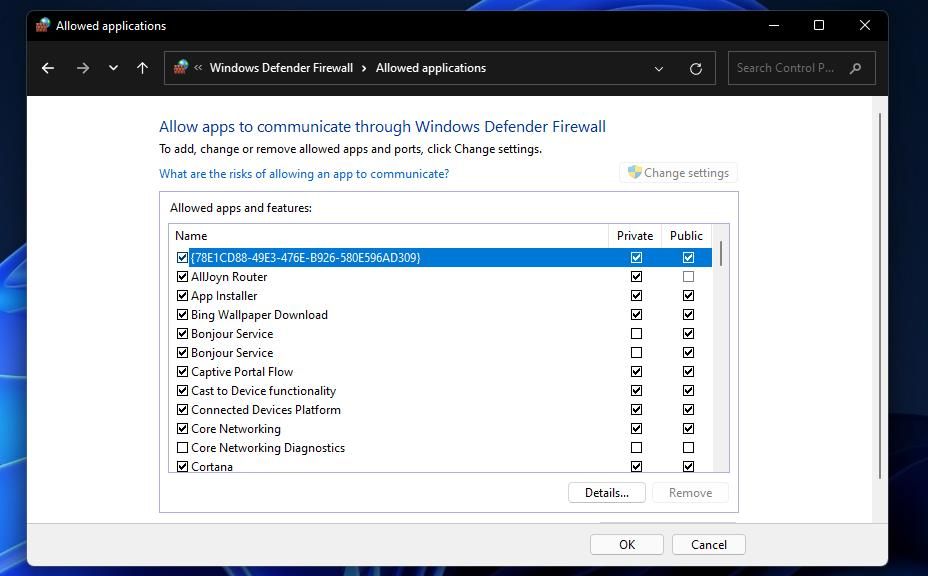Toggle Cast to Device functionality checkbox

click(182, 391)
